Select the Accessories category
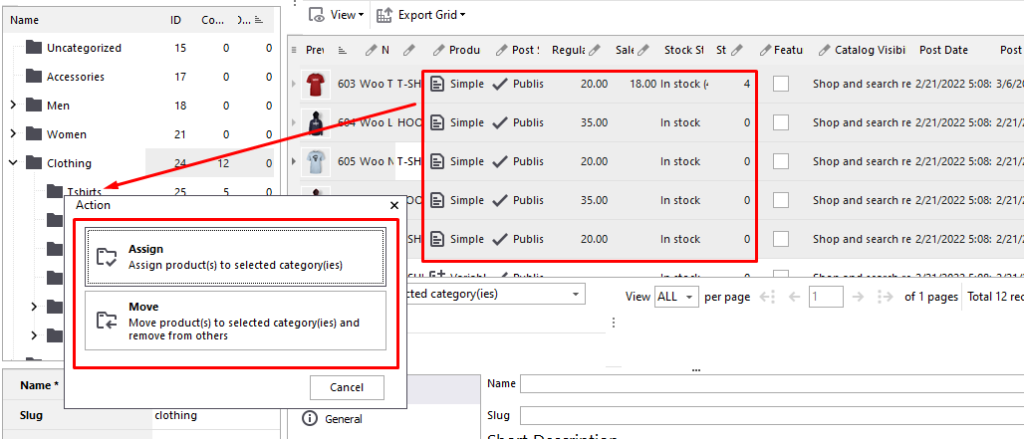 [x=75, y=76]
